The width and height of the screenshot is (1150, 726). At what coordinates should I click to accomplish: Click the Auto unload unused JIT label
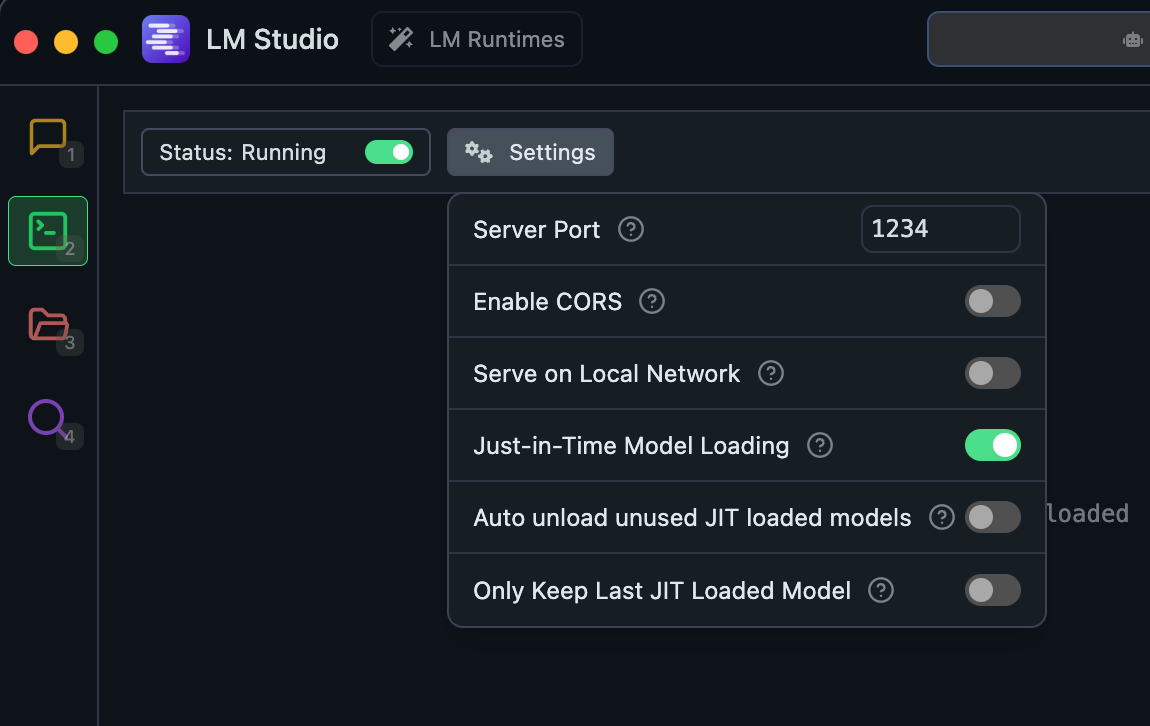point(692,517)
